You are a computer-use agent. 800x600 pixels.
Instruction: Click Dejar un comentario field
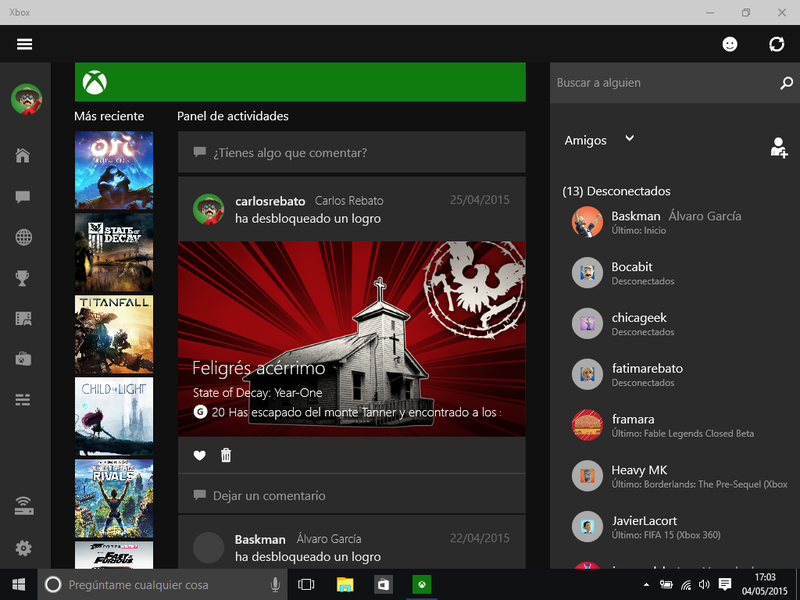pyautogui.click(x=352, y=495)
